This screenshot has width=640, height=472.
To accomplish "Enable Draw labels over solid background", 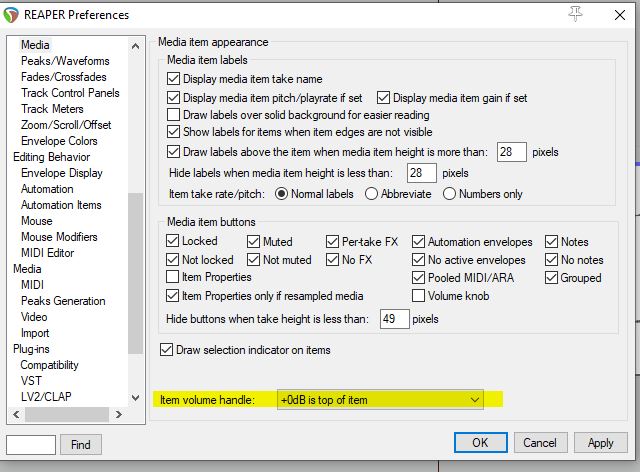I will point(173,115).
